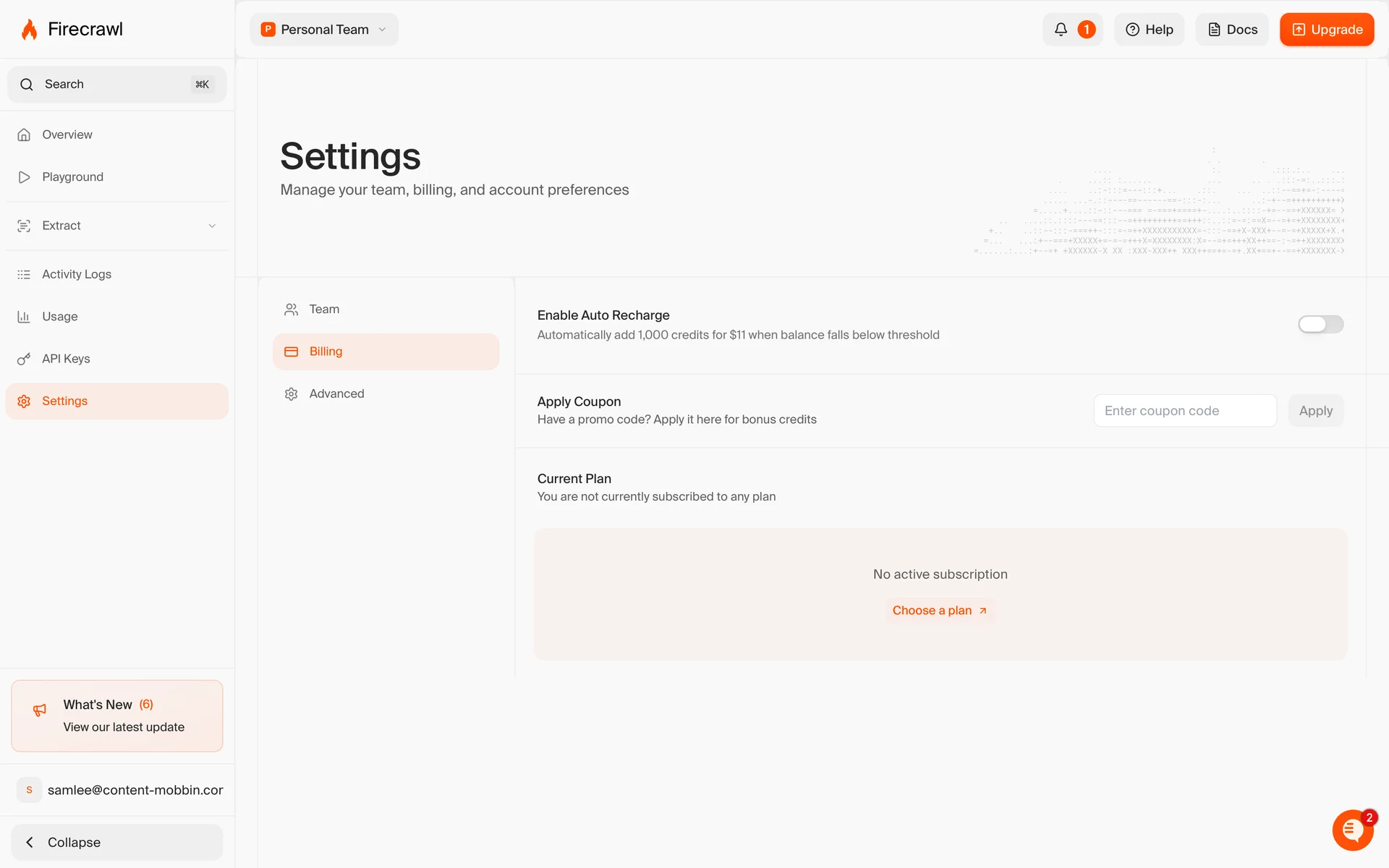Click the megaphone What's New icon

[x=40, y=710]
